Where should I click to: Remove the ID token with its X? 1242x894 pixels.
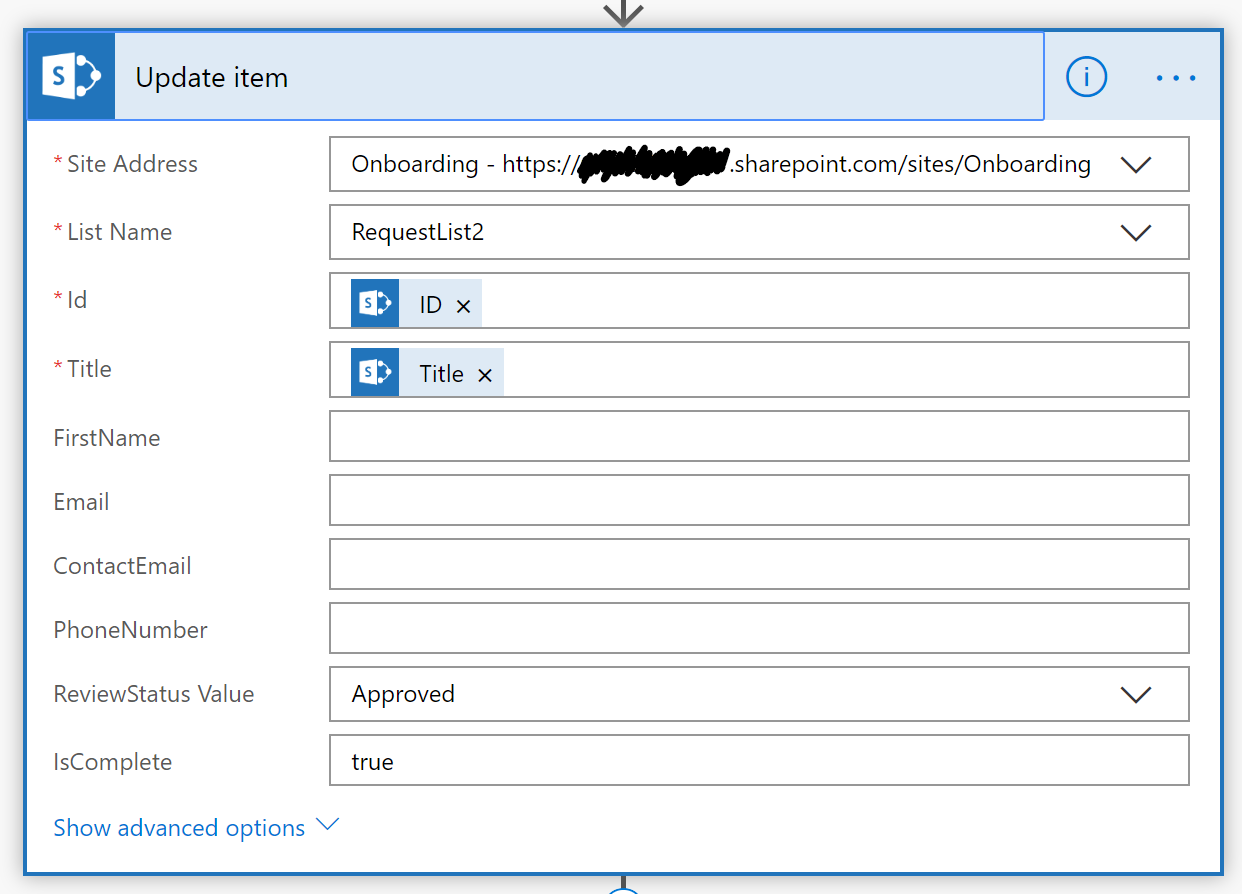(464, 306)
